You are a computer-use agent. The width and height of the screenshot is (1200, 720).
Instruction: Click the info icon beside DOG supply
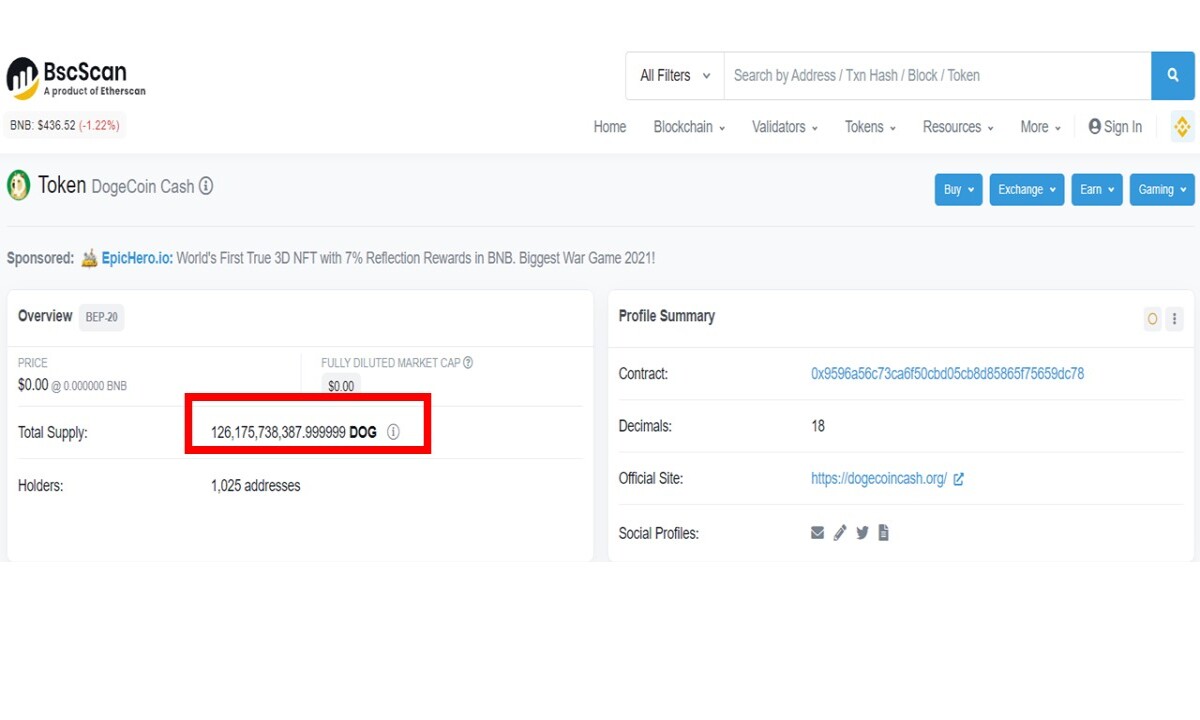pyautogui.click(x=393, y=433)
